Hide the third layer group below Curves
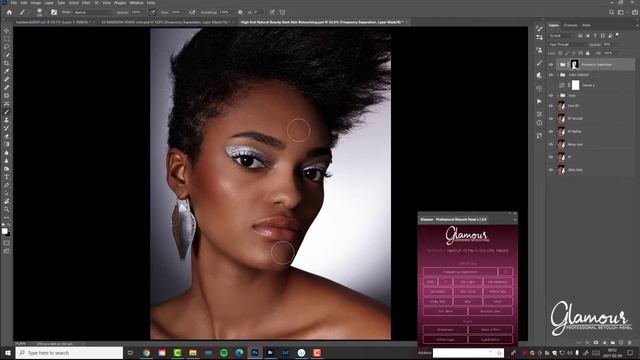The height and width of the screenshot is (360, 640). tap(551, 96)
